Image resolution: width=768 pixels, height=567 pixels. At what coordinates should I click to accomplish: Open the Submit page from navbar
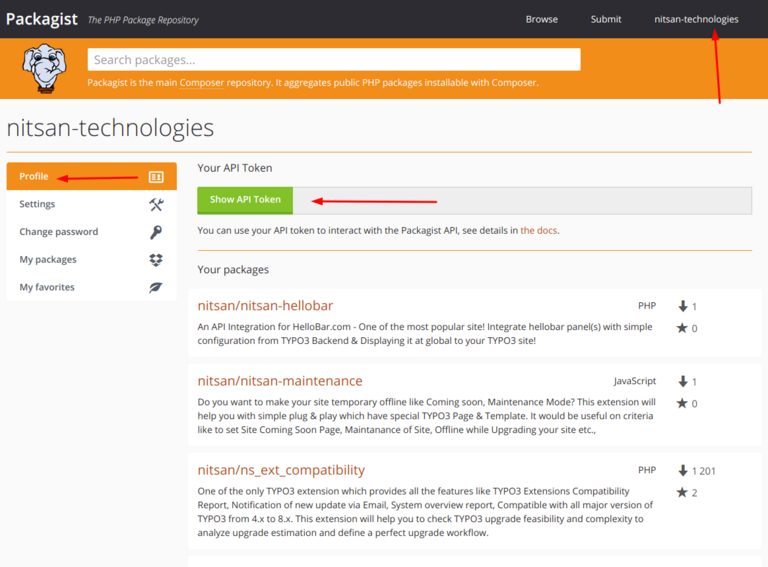point(605,19)
